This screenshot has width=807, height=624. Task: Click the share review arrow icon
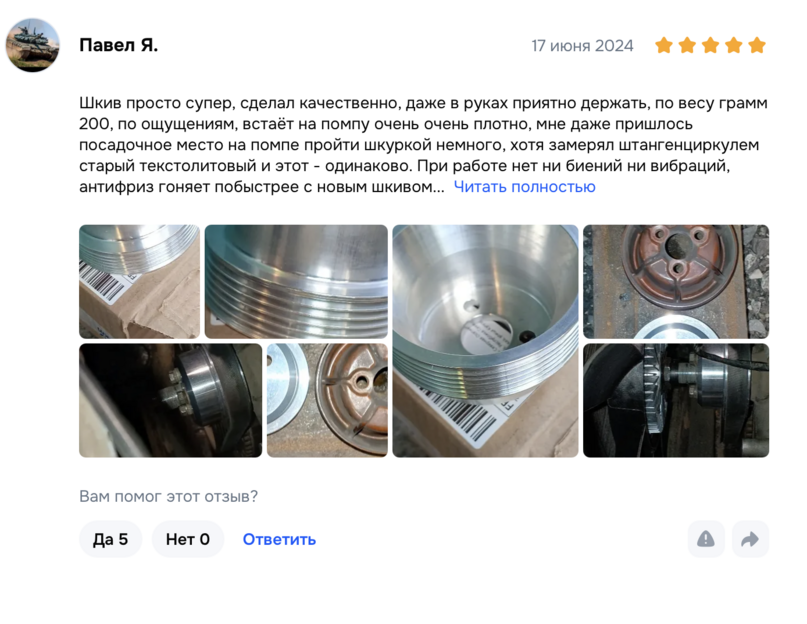click(750, 539)
